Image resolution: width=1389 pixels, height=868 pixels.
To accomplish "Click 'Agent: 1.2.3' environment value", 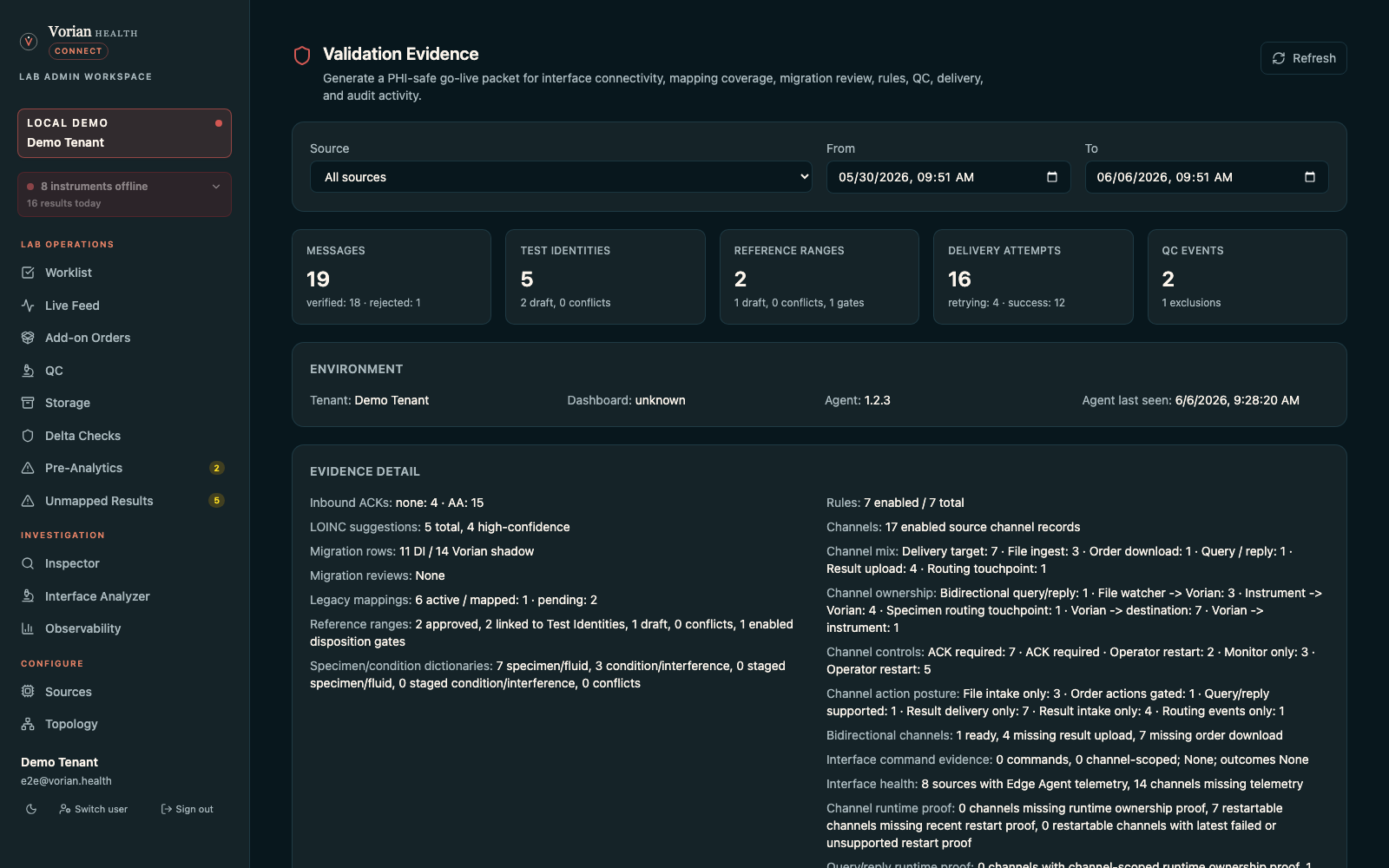I will [858, 400].
